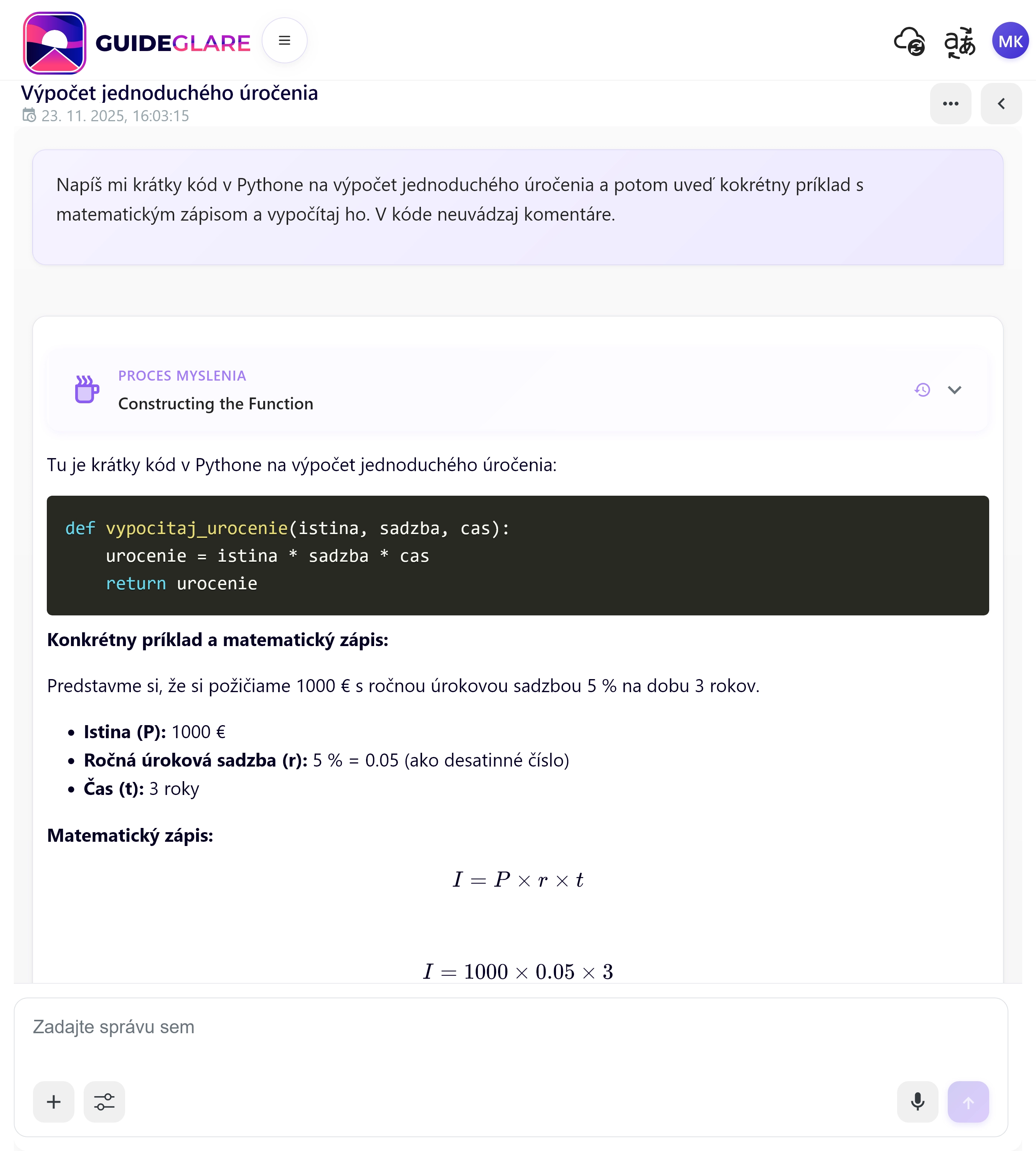
Task: Select the Proces myslenia header
Action: pyautogui.click(x=182, y=376)
